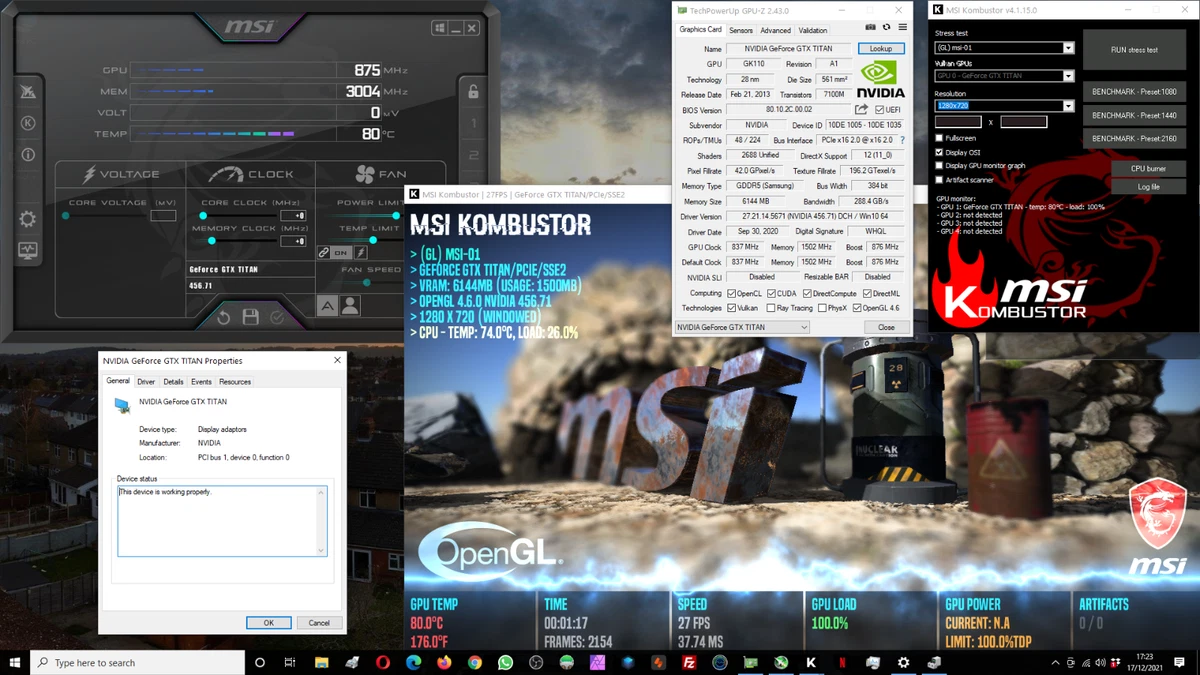
Task: Toggle the Afterburner profile lock icon
Action: click(x=473, y=92)
